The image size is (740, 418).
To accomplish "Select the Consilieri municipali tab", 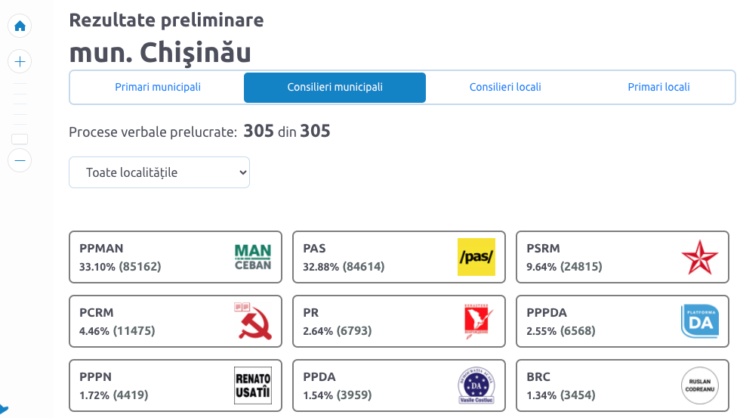I will pyautogui.click(x=335, y=87).
